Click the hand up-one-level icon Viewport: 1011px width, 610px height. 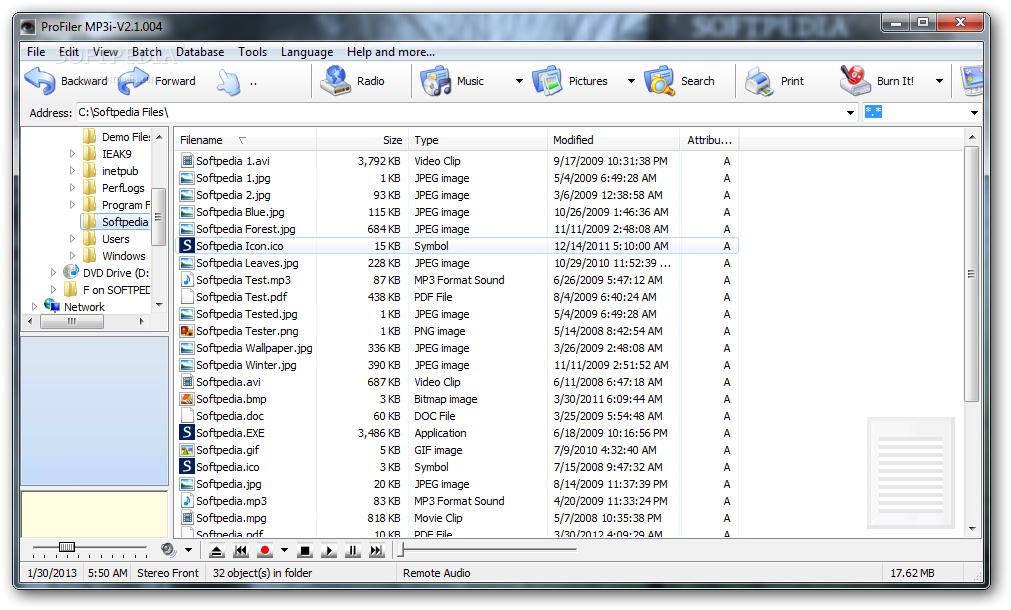(228, 82)
